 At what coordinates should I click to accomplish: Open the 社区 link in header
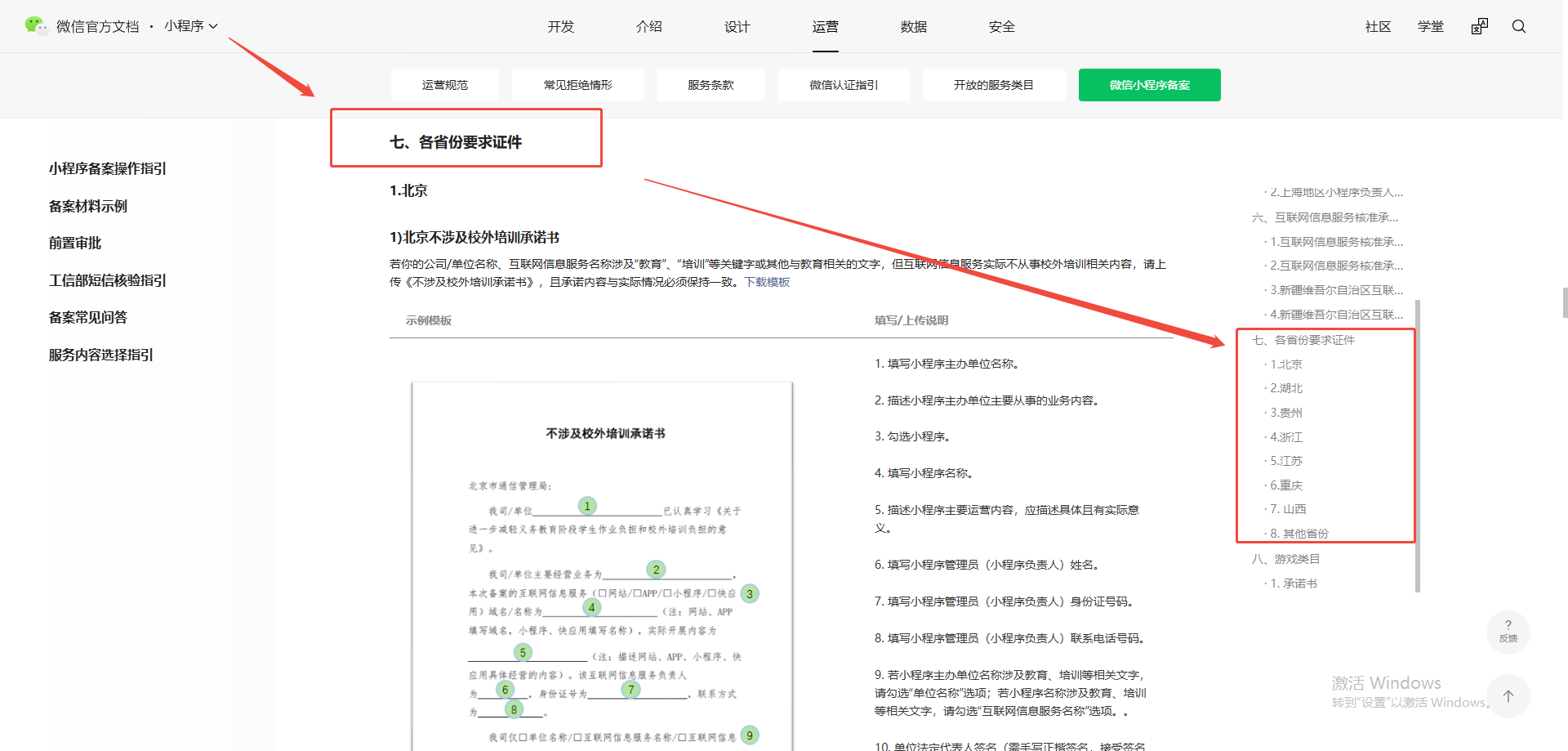(1378, 26)
